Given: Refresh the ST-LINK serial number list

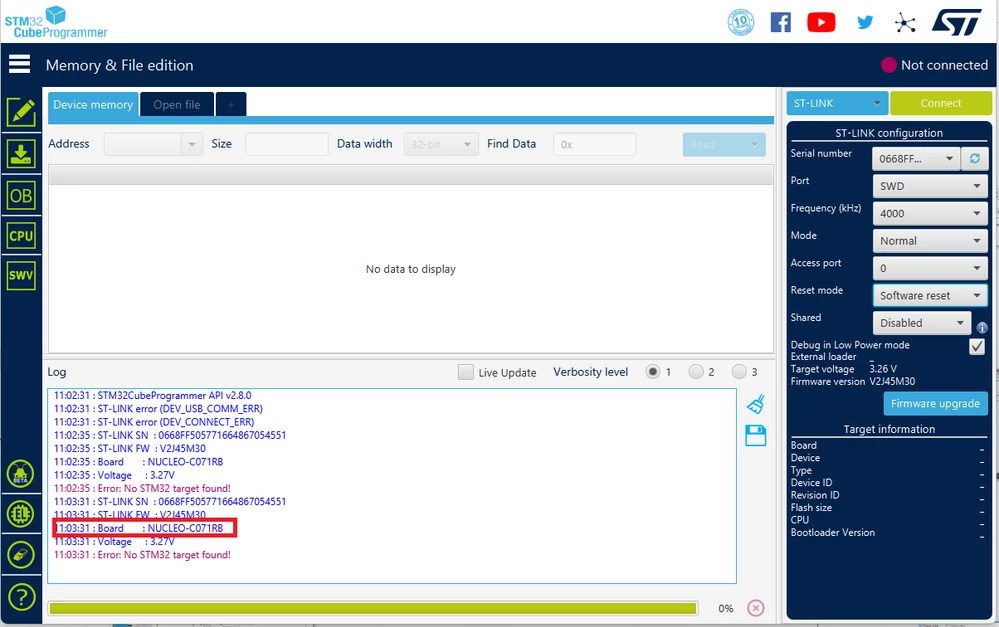Looking at the screenshot, I should coord(975,158).
